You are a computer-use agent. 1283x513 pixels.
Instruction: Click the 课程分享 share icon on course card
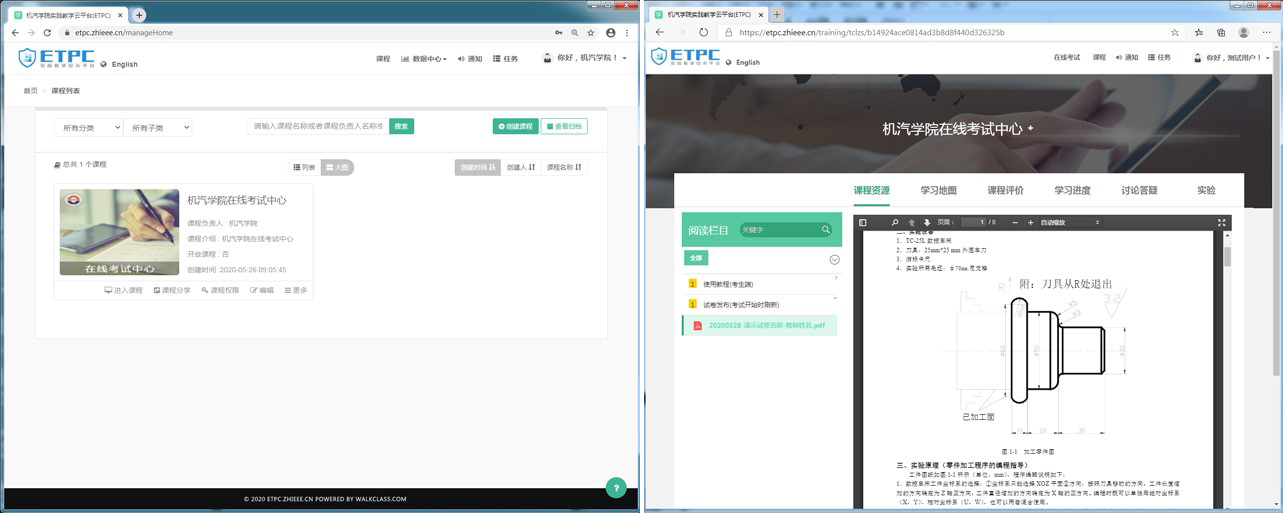(172, 290)
